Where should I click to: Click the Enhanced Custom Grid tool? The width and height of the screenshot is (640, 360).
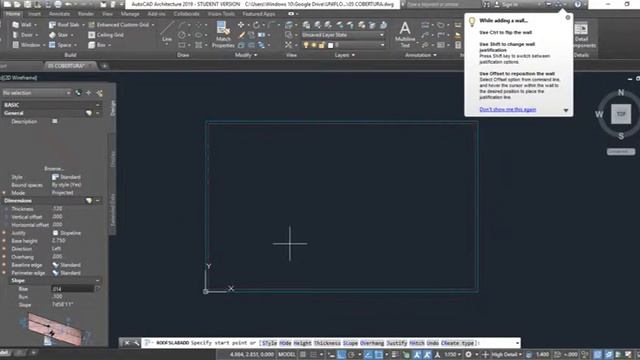[118, 24]
